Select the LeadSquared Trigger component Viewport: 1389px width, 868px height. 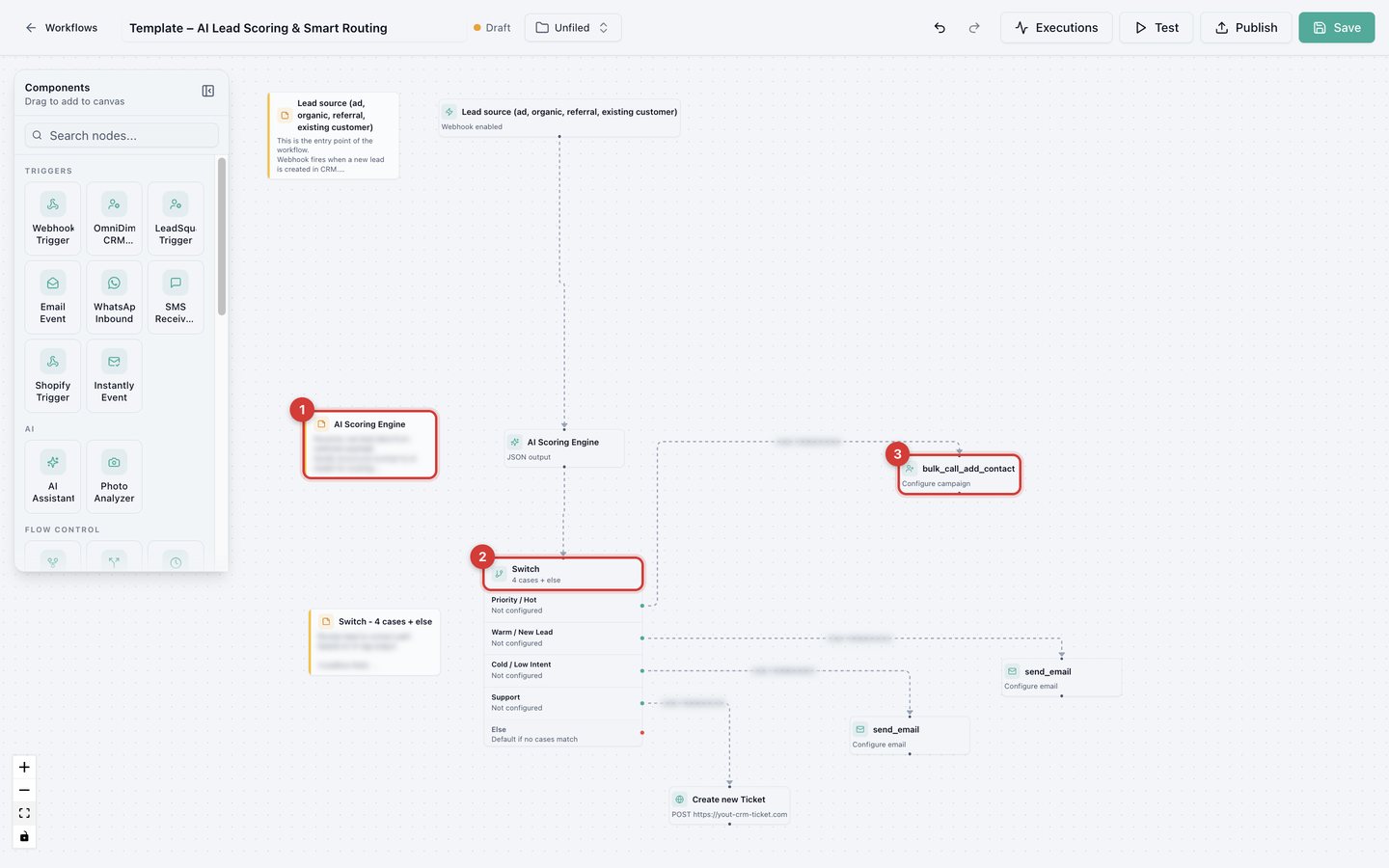click(176, 219)
